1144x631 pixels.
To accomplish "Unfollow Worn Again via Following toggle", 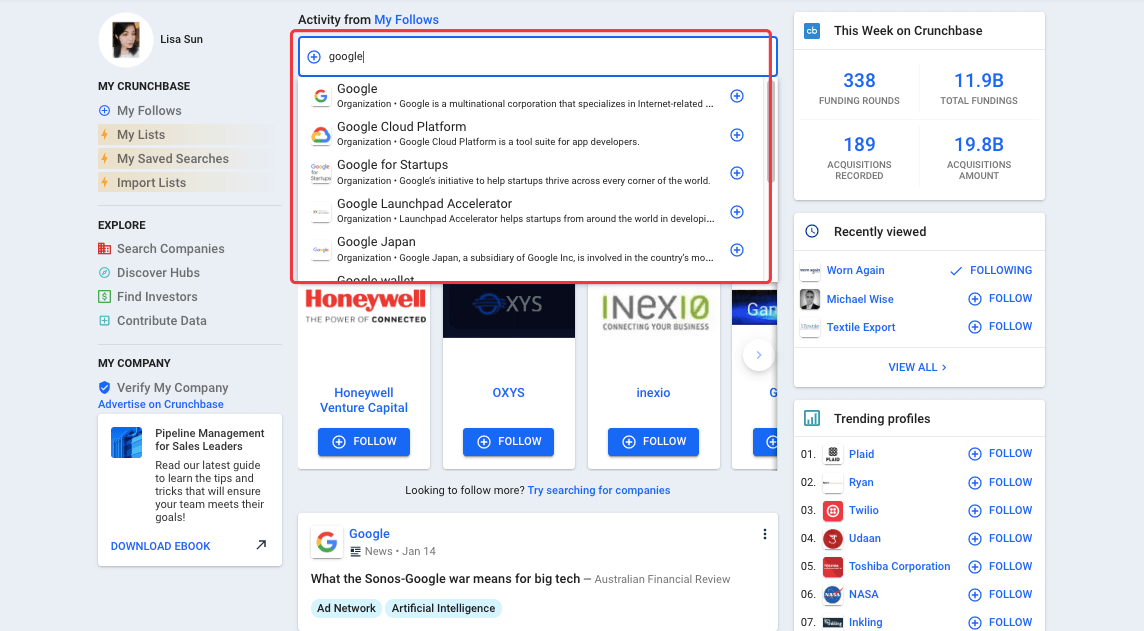I will (x=990, y=271).
